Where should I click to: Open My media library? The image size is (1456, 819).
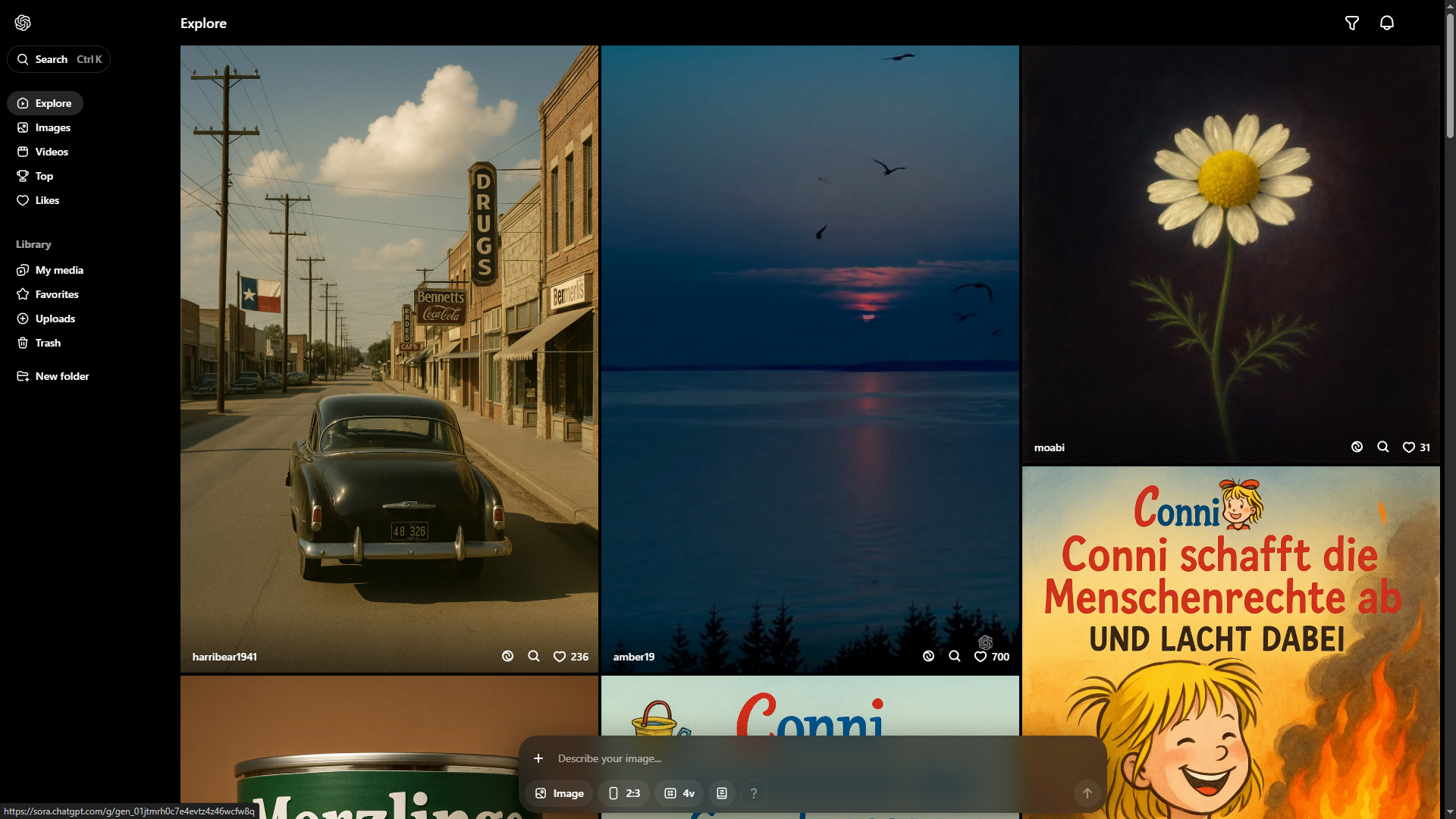(x=50, y=270)
